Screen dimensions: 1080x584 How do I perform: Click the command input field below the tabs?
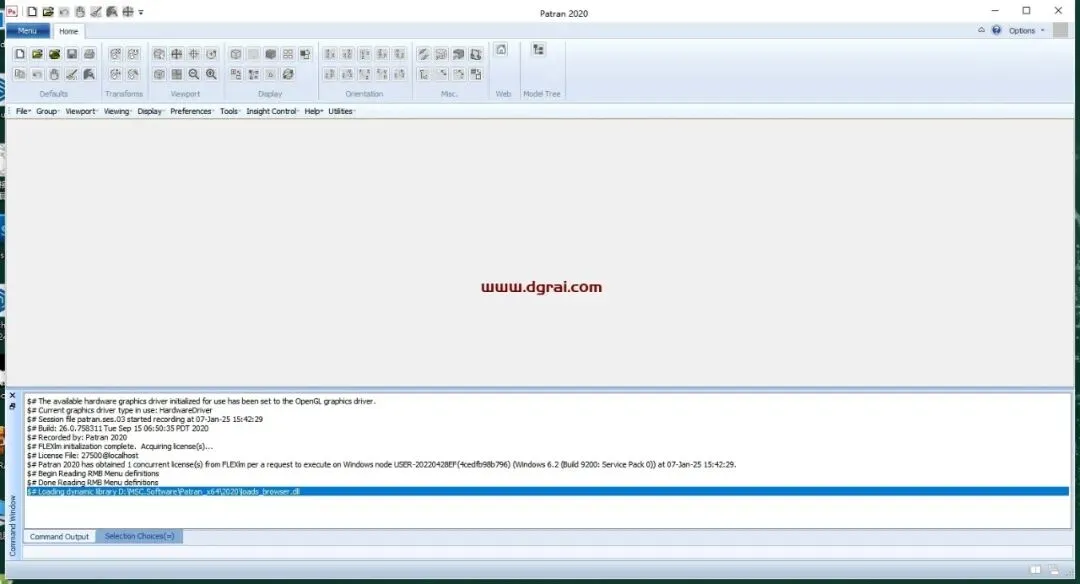548,552
